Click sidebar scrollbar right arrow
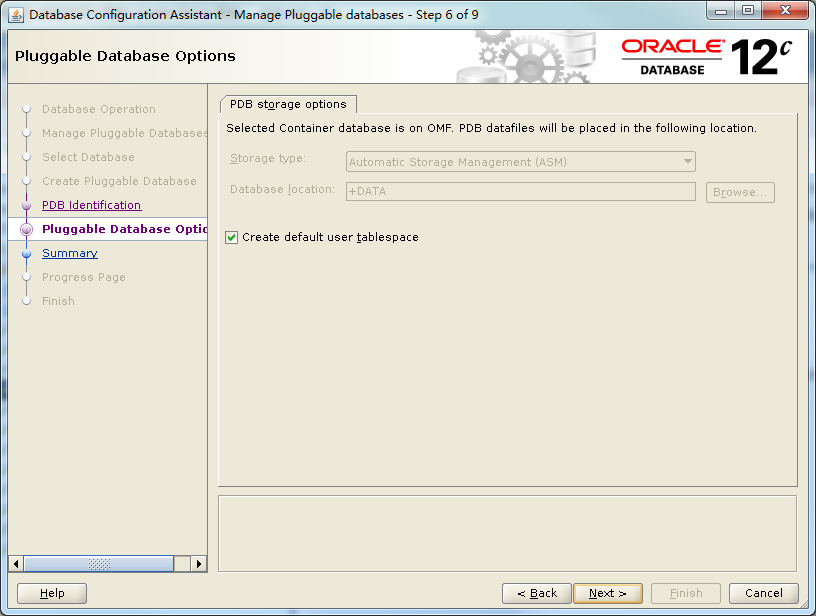This screenshot has width=816, height=616. pyautogui.click(x=199, y=563)
